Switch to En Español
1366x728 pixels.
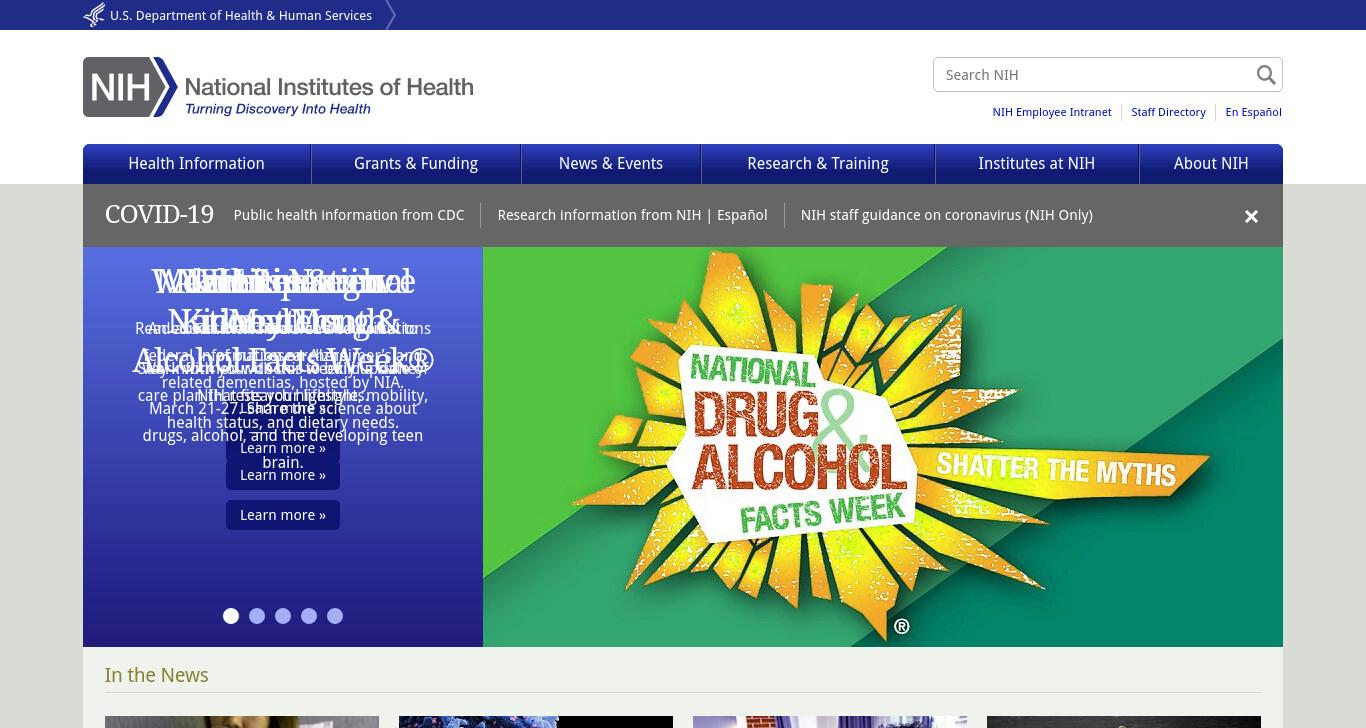[x=1253, y=112]
